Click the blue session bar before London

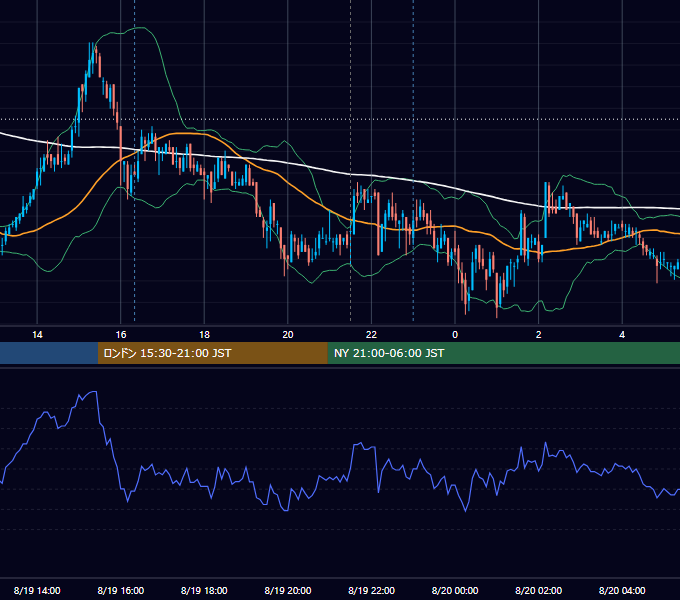pyautogui.click(x=49, y=353)
